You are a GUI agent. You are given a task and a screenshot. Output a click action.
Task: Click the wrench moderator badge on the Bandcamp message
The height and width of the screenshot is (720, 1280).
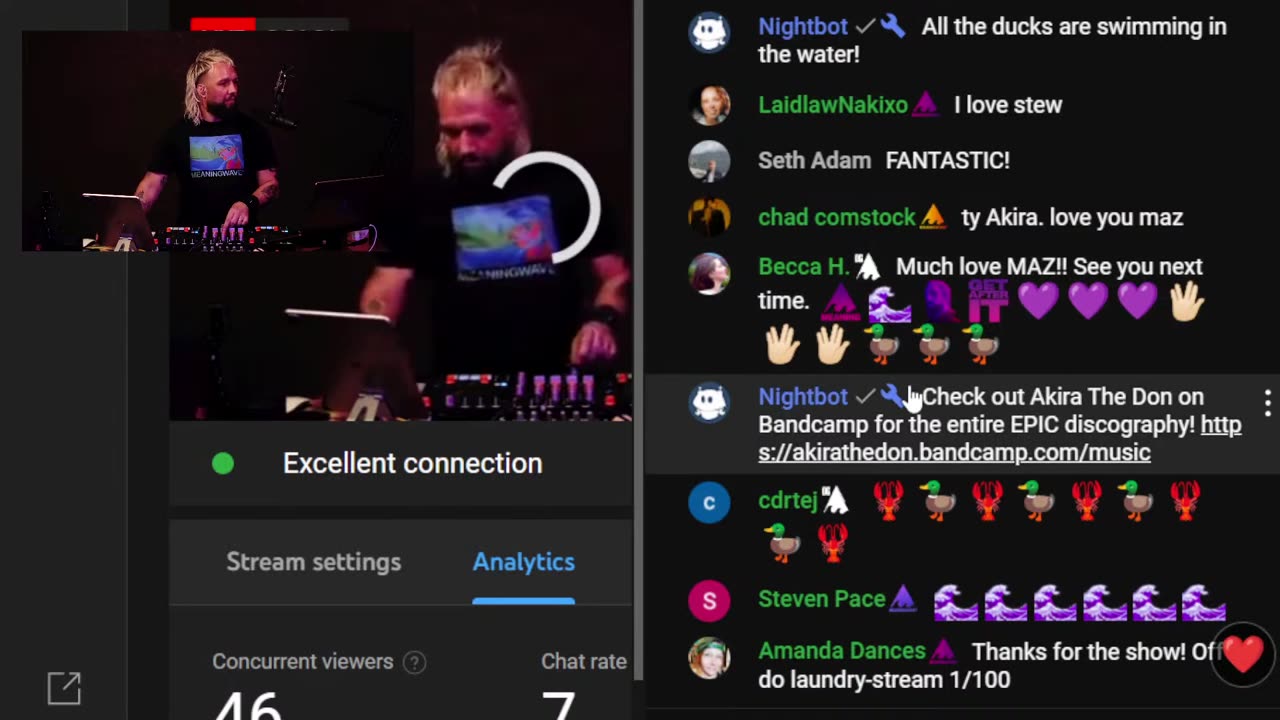coord(892,397)
